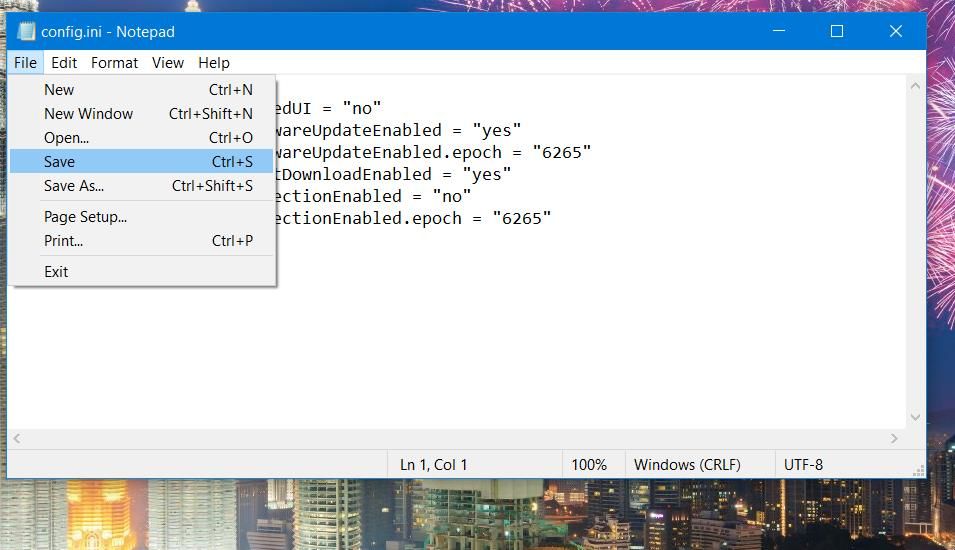Open Page Setup... dialog entry
The width and height of the screenshot is (955, 550).
click(142, 217)
